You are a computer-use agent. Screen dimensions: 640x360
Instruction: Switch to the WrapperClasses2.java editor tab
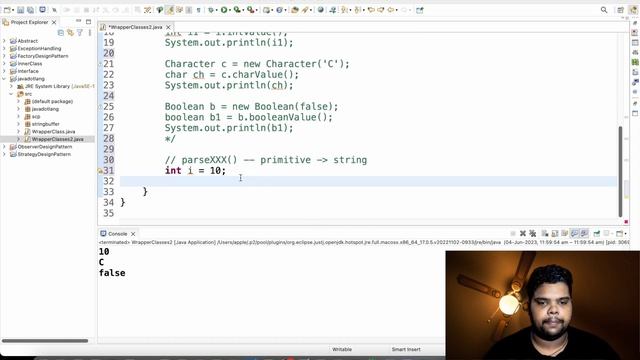pyautogui.click(x=135, y=27)
